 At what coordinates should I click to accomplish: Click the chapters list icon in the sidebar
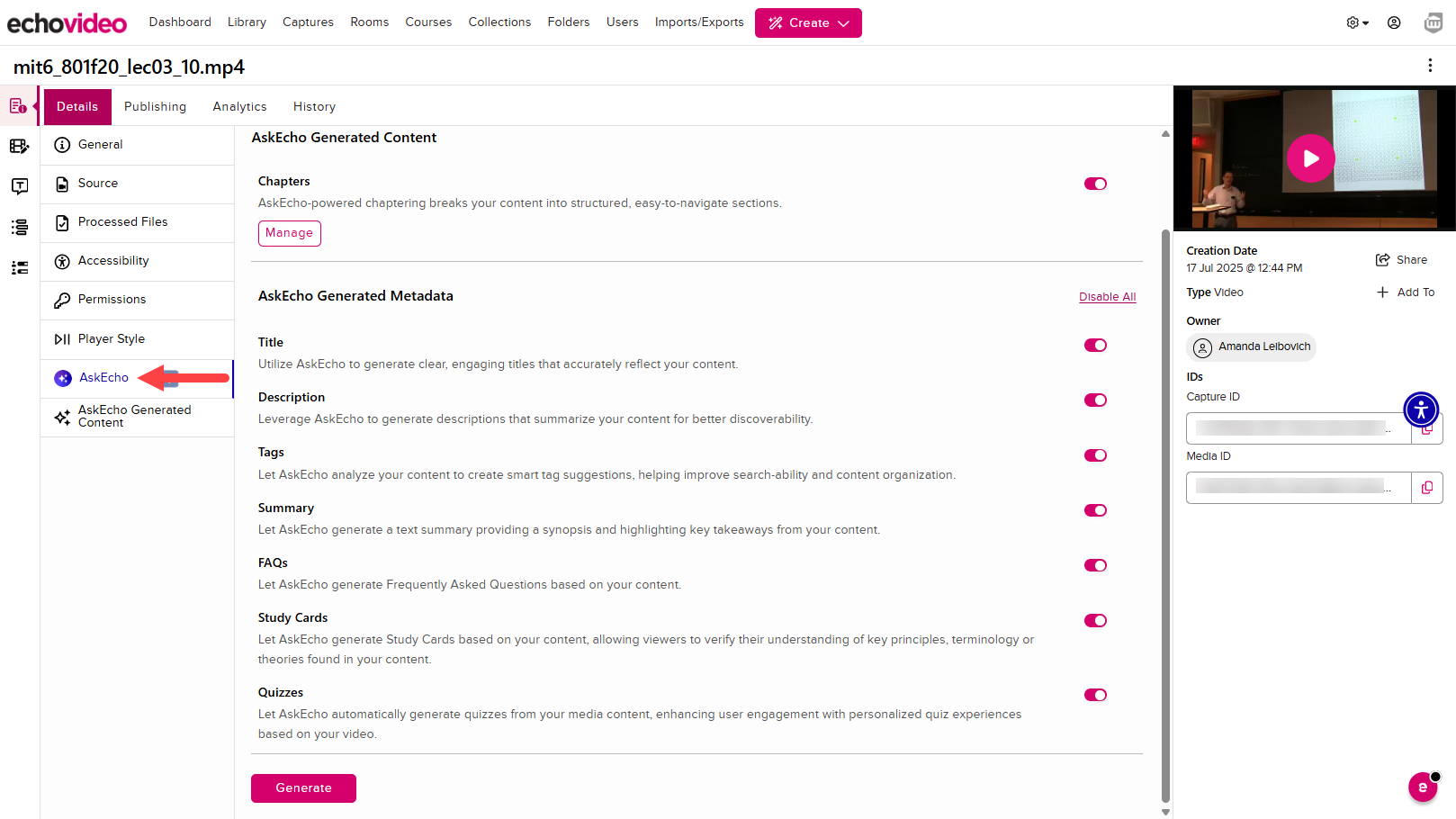19,227
